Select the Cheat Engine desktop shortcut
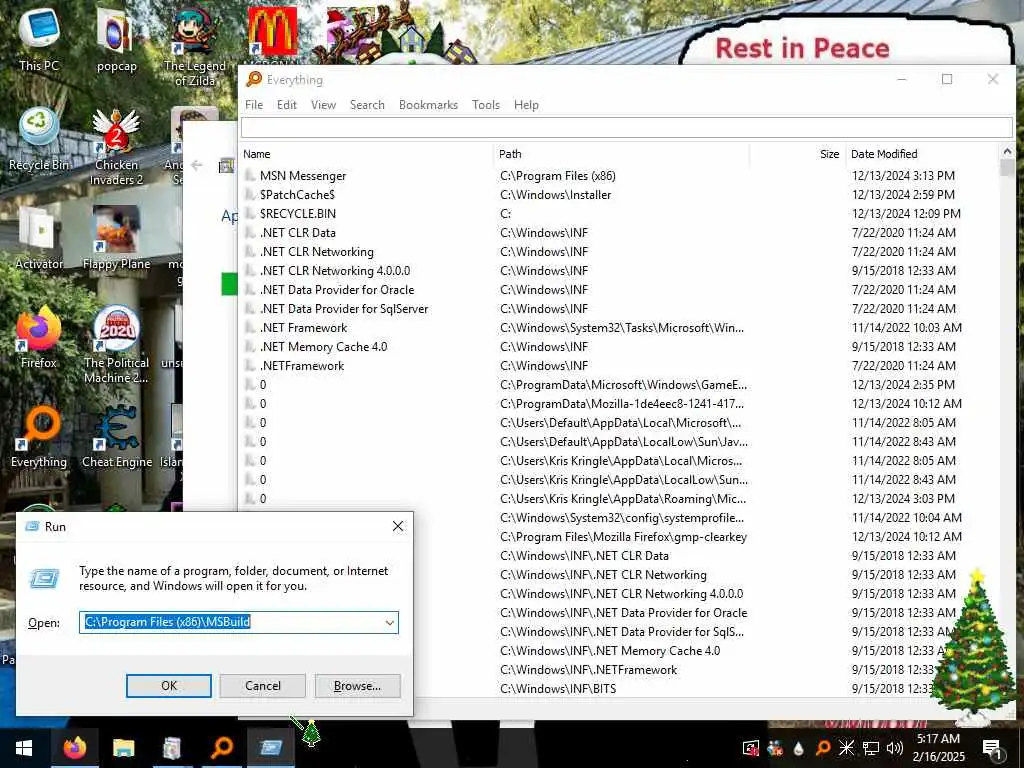 click(x=116, y=436)
